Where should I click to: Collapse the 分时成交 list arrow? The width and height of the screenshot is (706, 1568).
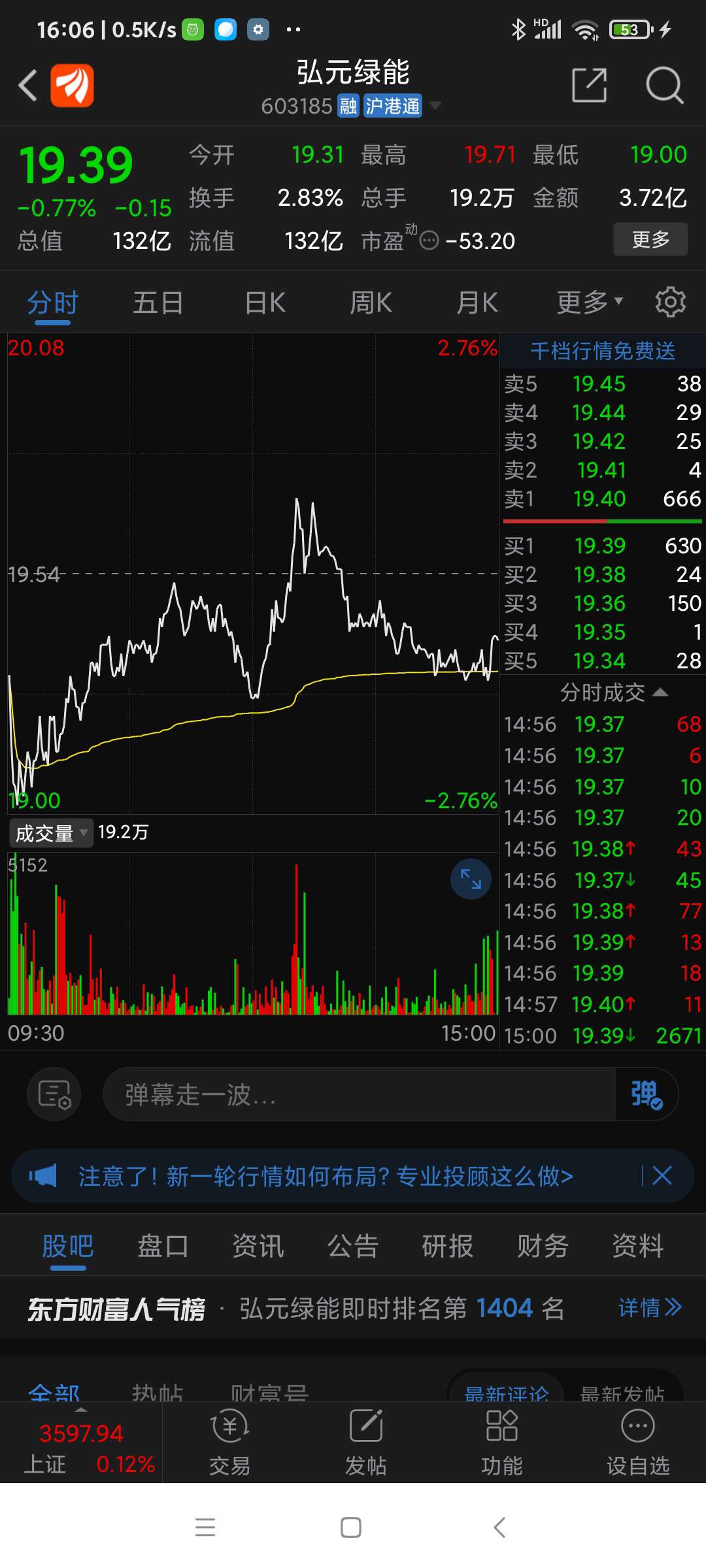[660, 693]
